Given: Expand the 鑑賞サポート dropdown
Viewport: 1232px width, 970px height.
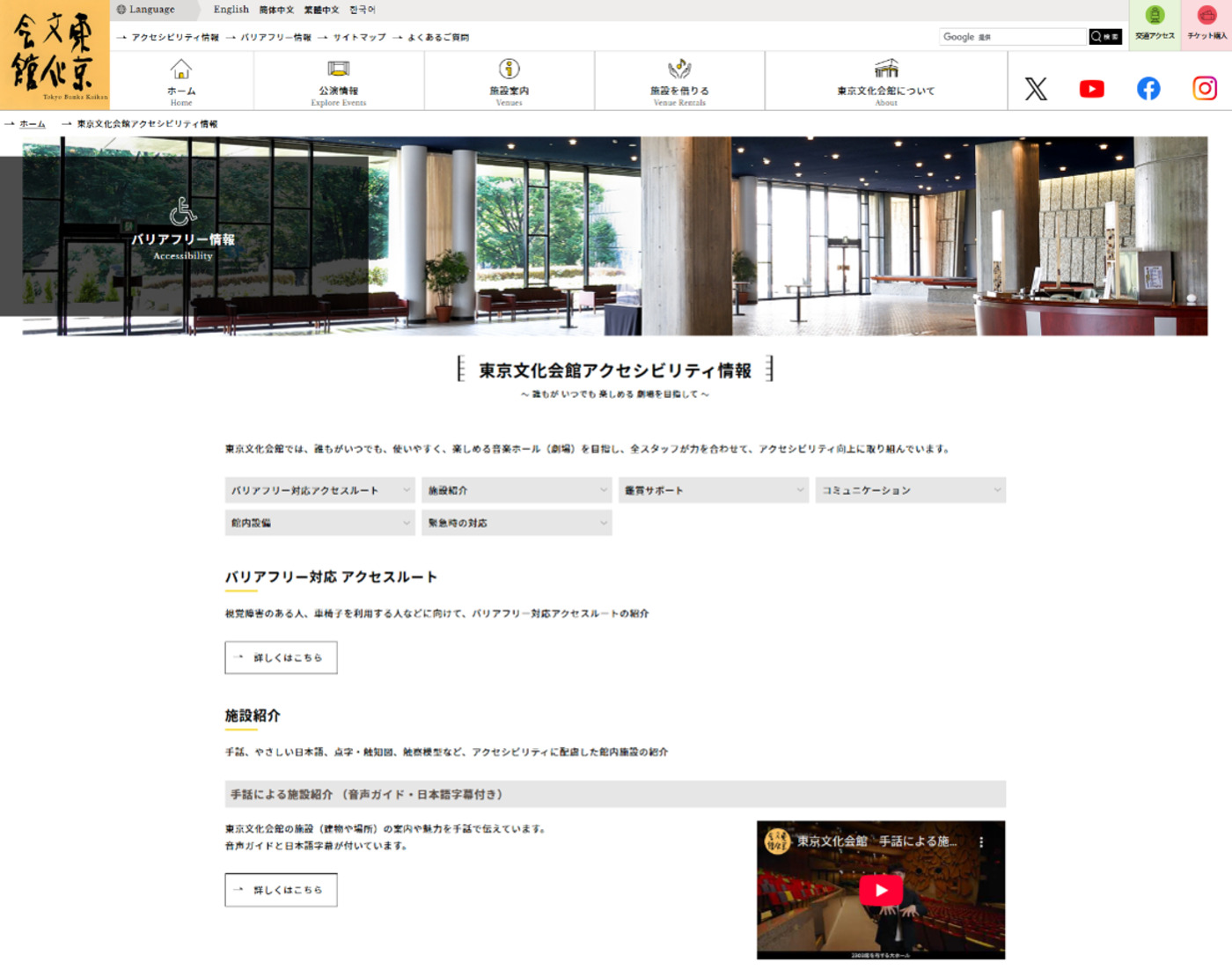Looking at the screenshot, I should 713,489.
